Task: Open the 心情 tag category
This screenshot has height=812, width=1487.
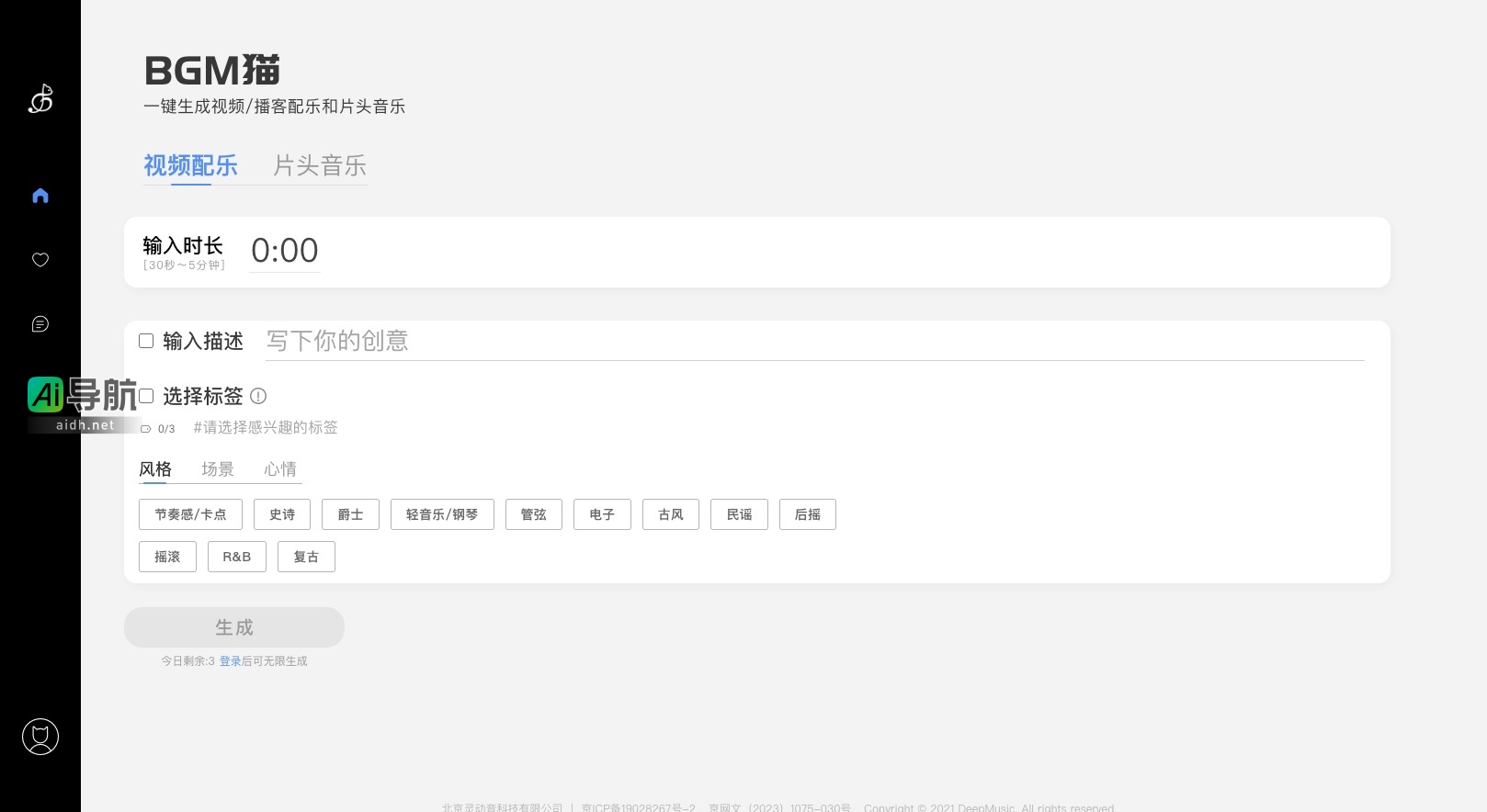Action: [280, 469]
